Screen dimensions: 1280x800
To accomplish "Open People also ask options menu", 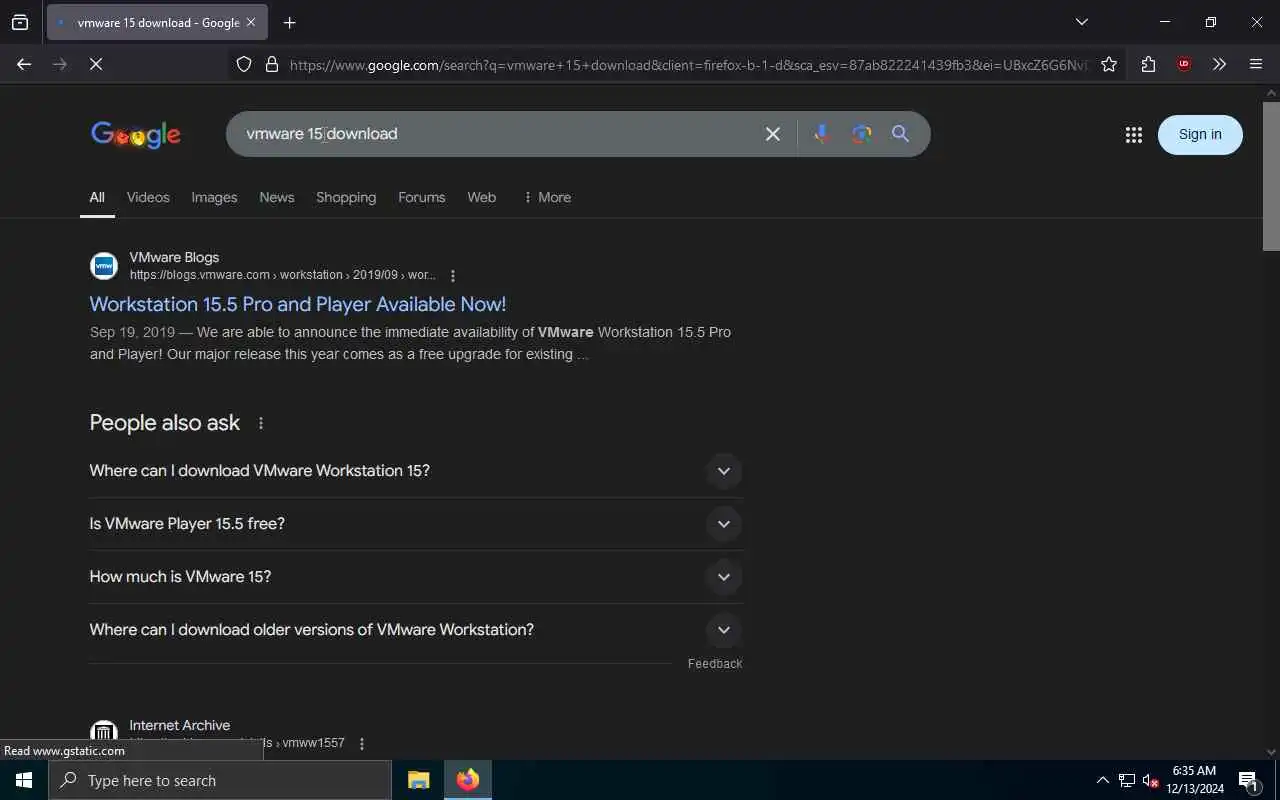I will (261, 423).
